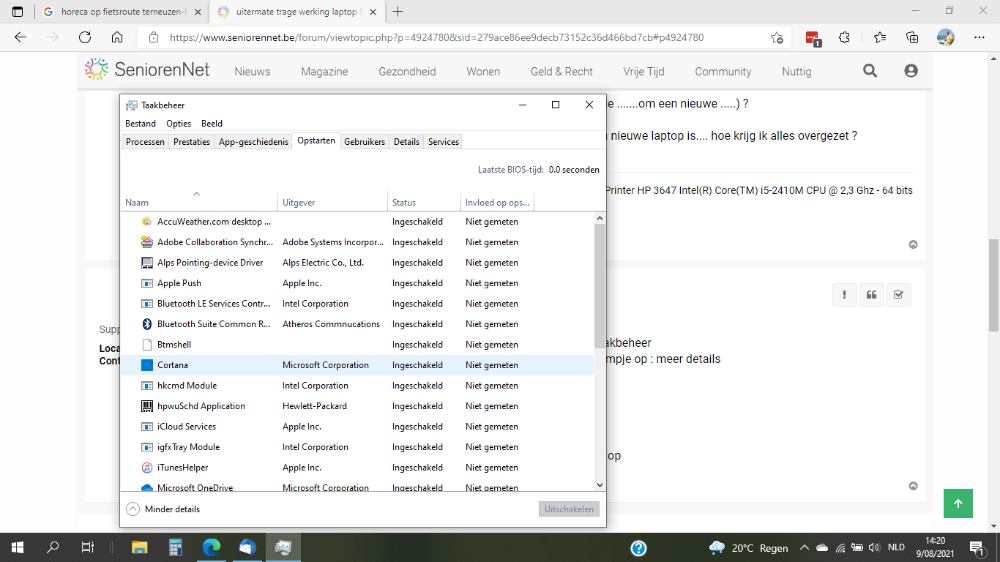Click the browser refresh icon
The image size is (1000, 562).
pyautogui.click(x=85, y=37)
